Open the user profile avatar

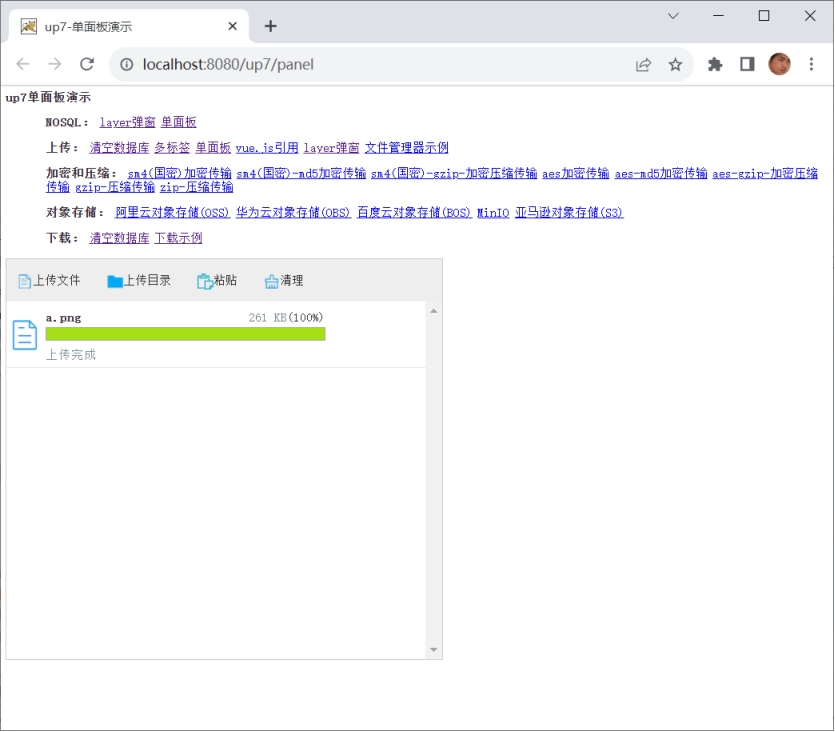[x=779, y=64]
